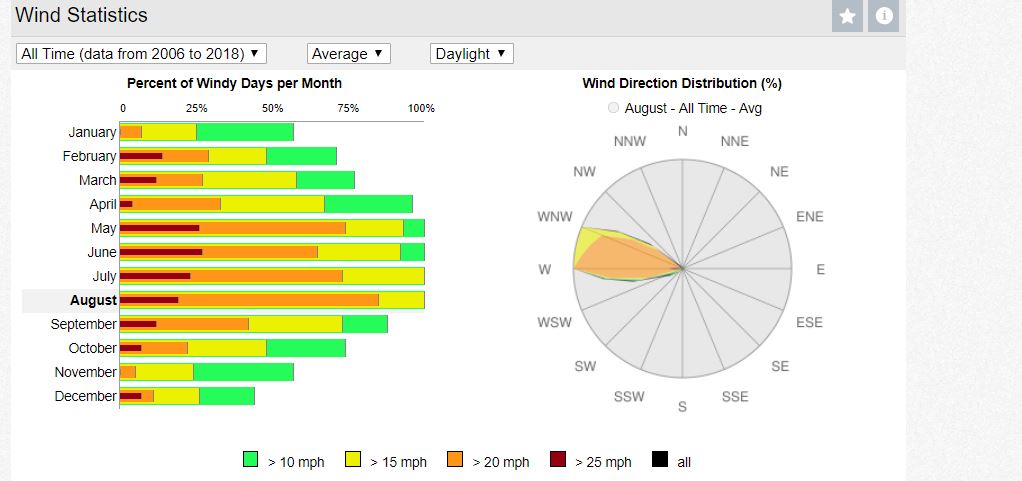This screenshot has height=481, width=1022.
Task: Click the dark red segment of June's bar
Action: 161,252
